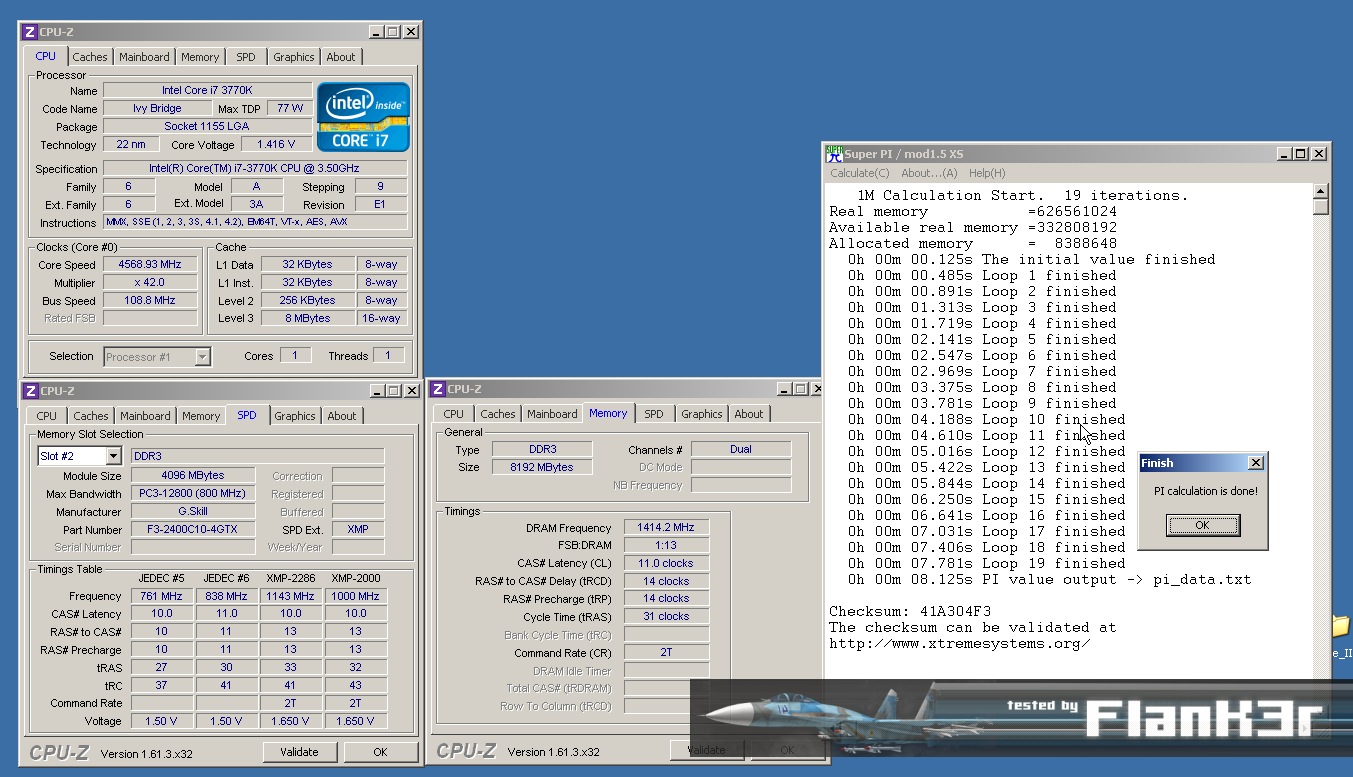
Task: Open Graphics tab in top CPU-Z window
Action: pyautogui.click(x=294, y=57)
